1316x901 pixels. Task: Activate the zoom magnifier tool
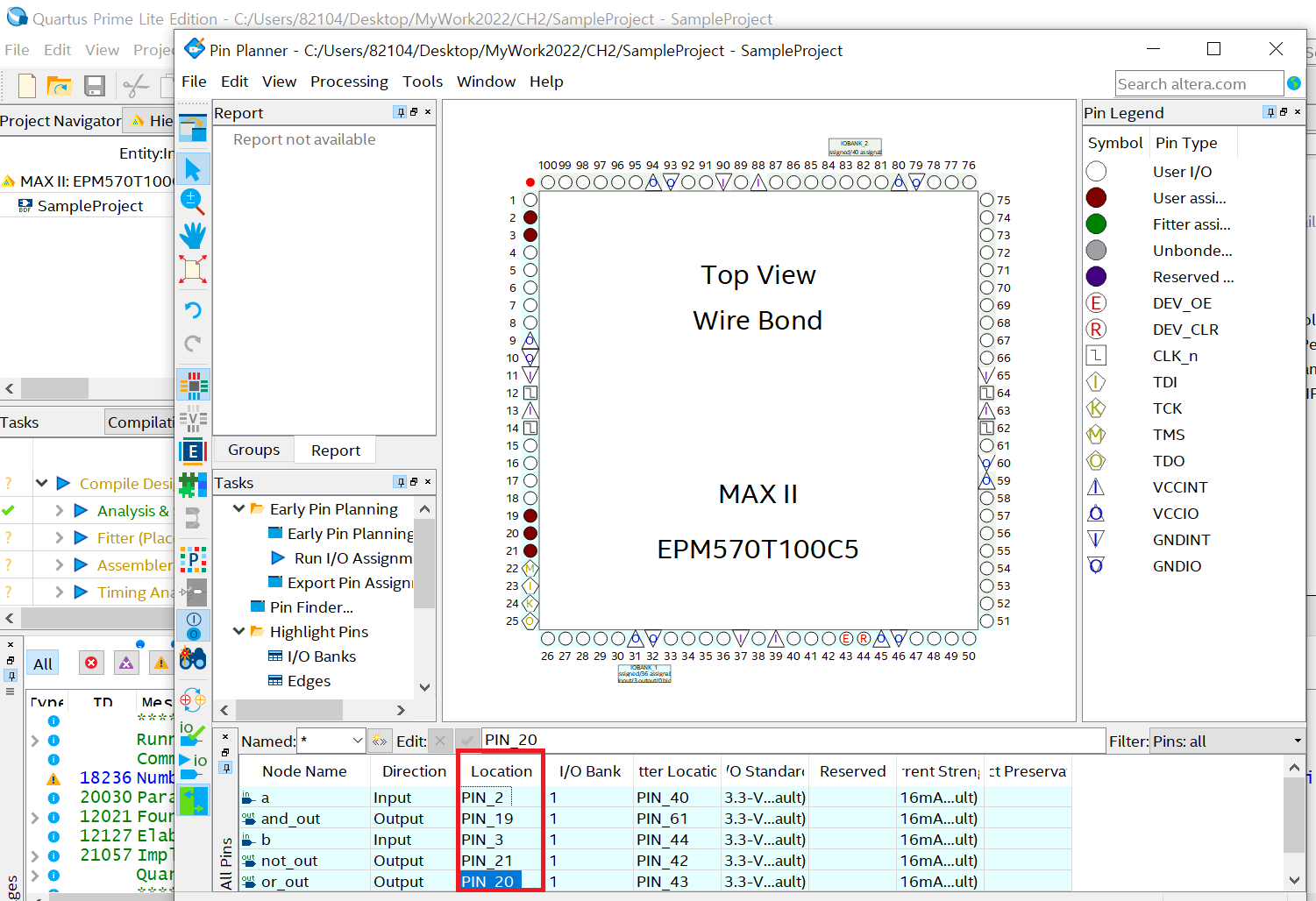(193, 202)
